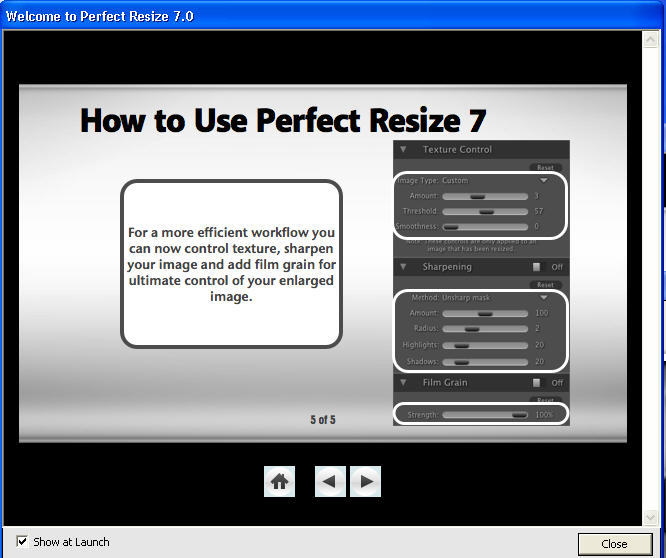The image size is (666, 558).
Task: Click the next slide arrow
Action: tap(366, 482)
